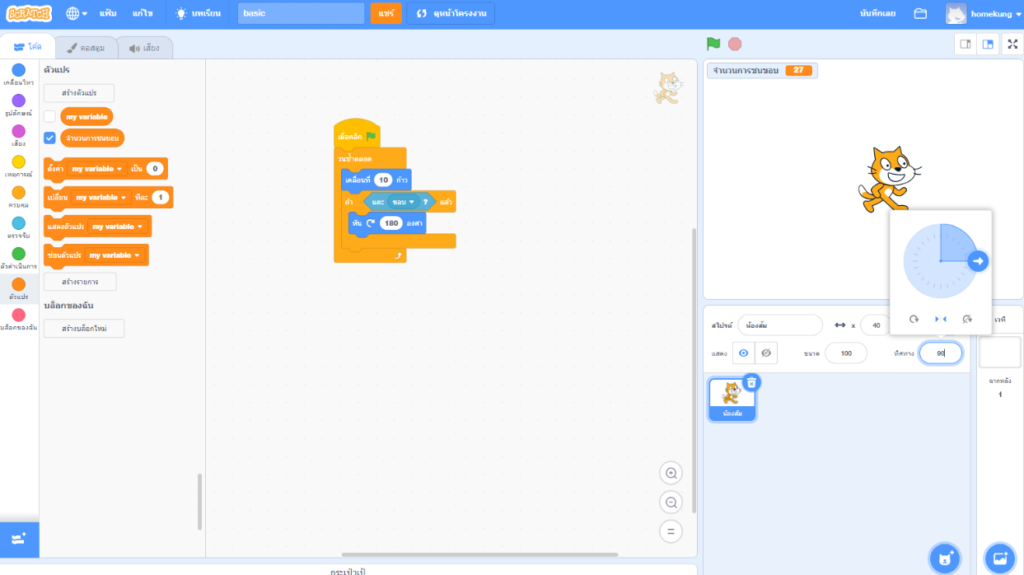
Task: Enter full screen stage mode
Action: point(1012,44)
